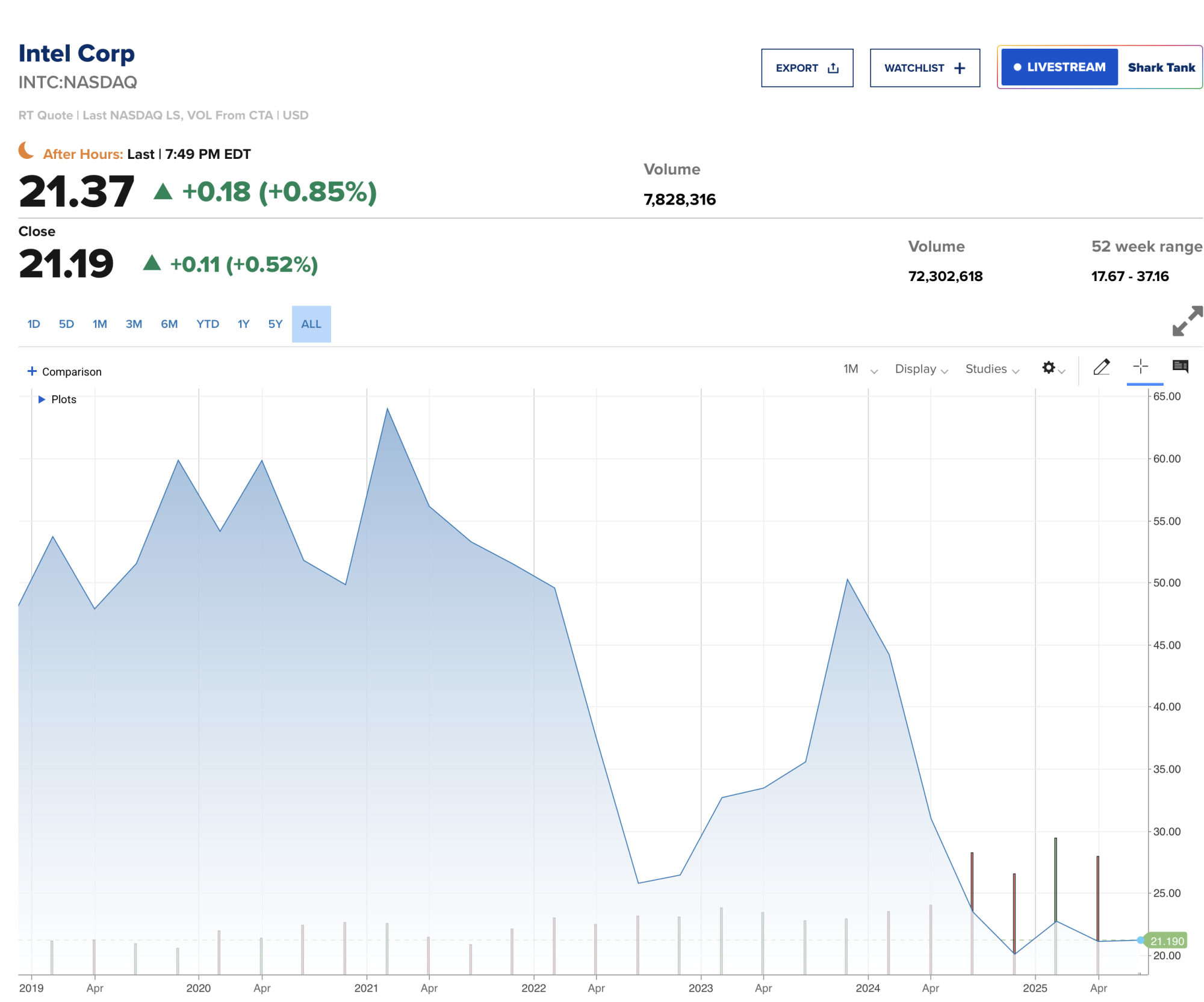Click the watchlist plus icon

pos(960,68)
